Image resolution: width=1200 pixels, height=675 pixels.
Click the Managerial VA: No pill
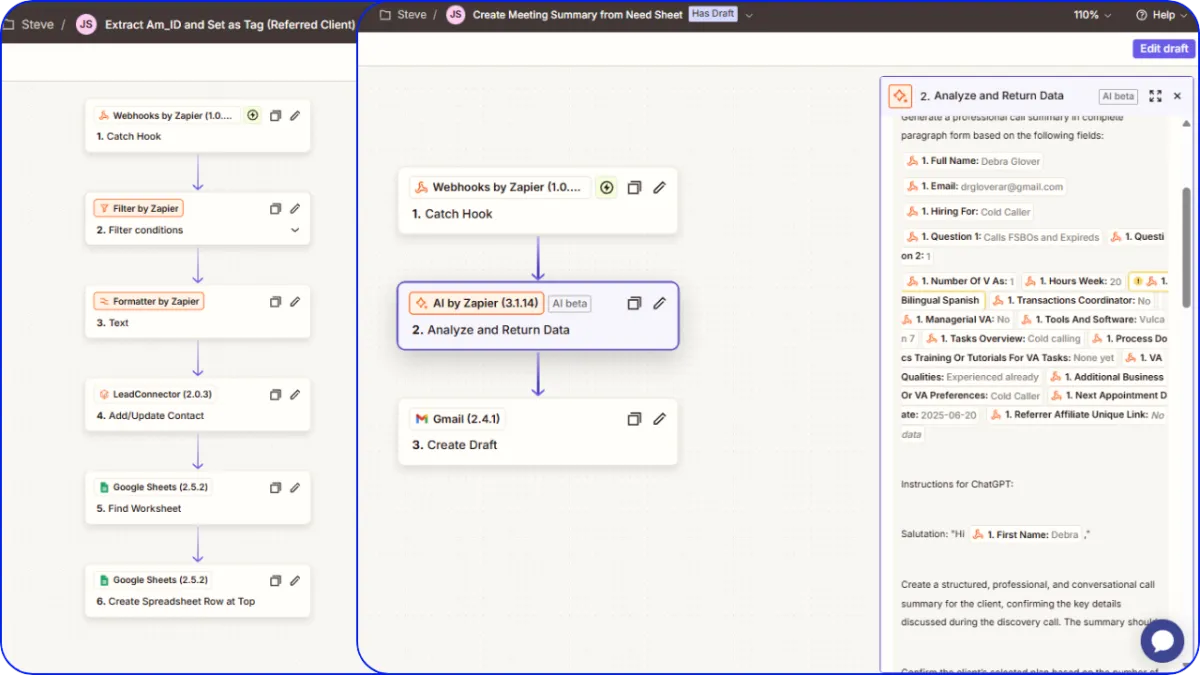click(957, 319)
